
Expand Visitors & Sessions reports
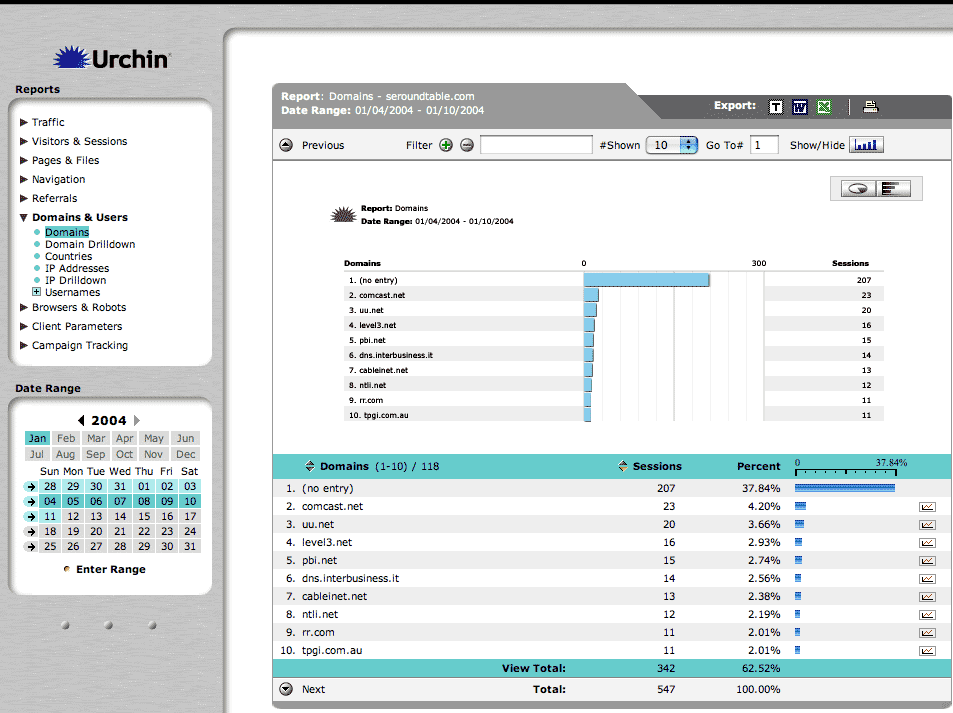24,141
